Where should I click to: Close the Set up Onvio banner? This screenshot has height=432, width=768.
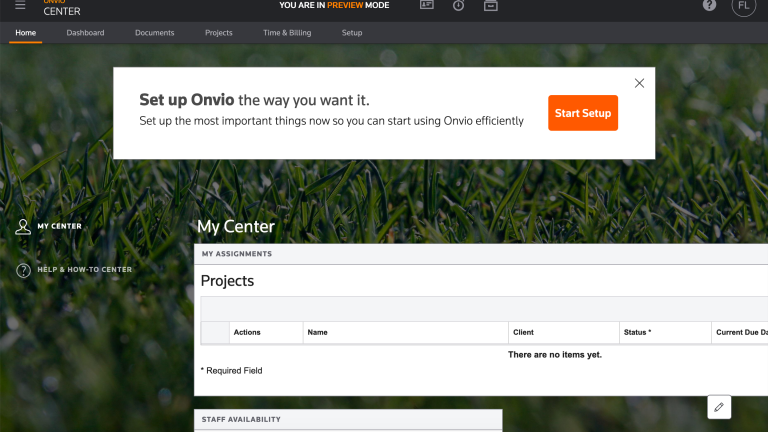point(639,83)
